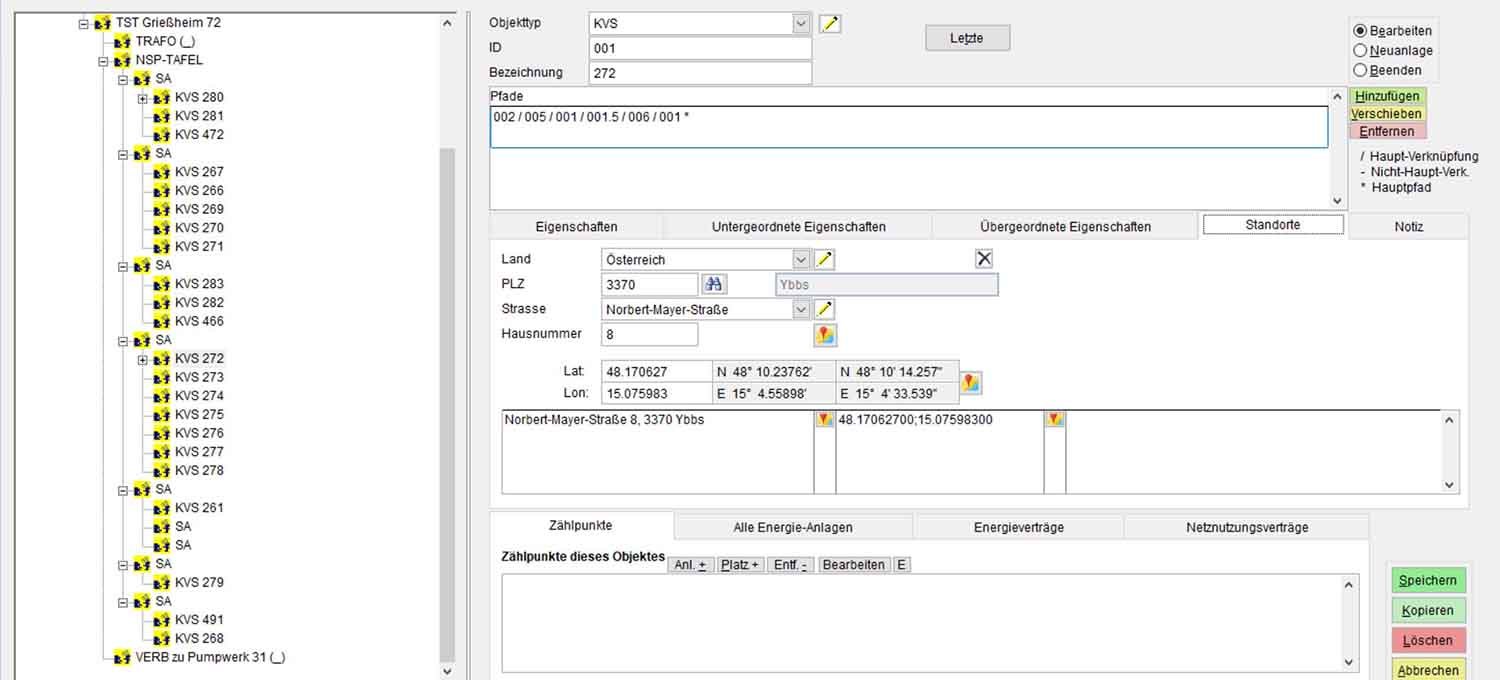This screenshot has width=1500, height=680.
Task: Click the node icon of TST Grießheim 72
Action: tap(103, 23)
